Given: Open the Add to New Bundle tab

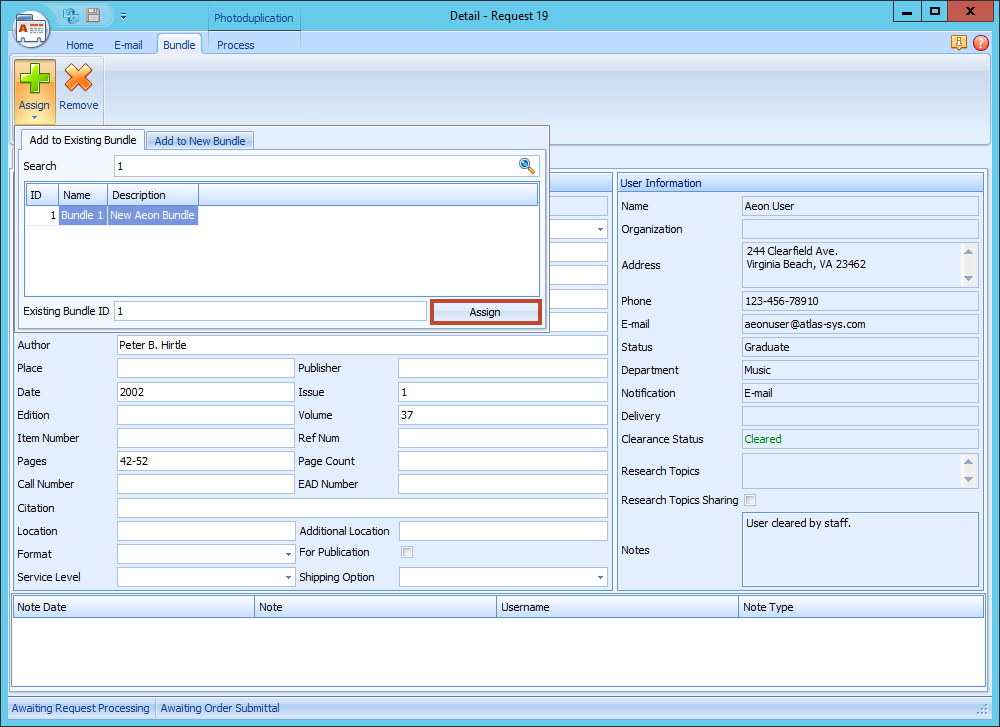Looking at the screenshot, I should pyautogui.click(x=199, y=140).
